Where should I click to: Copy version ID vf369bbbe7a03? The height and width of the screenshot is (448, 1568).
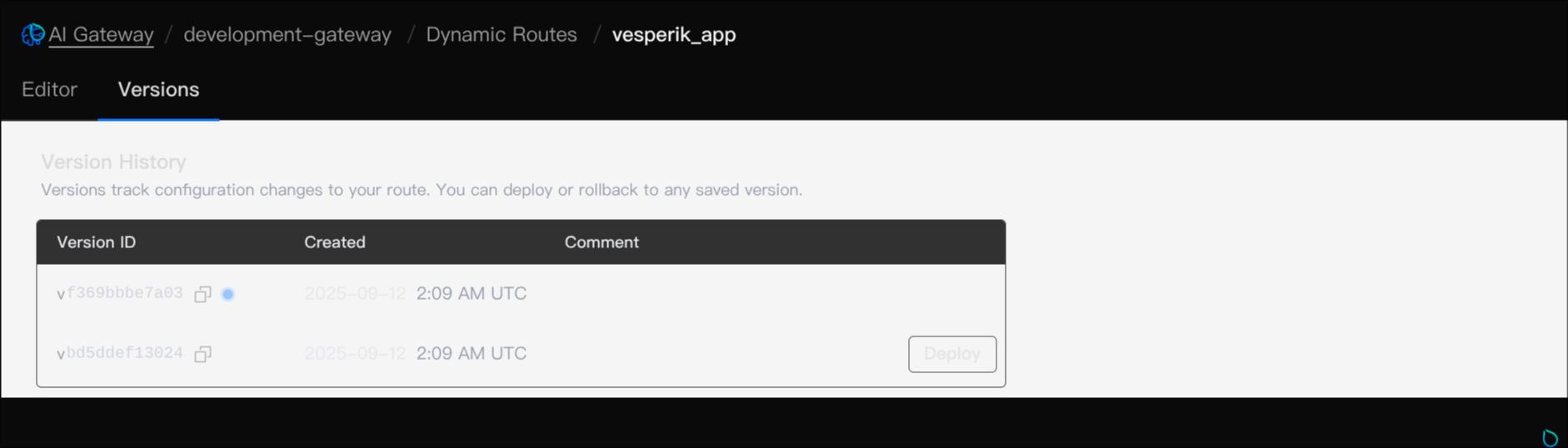tap(202, 294)
